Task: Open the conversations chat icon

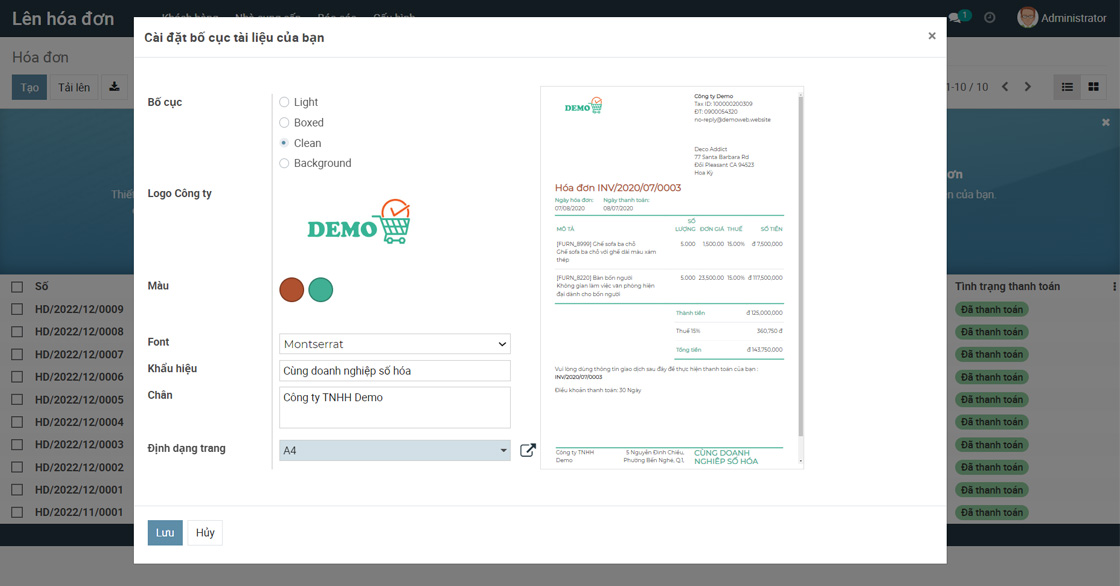Action: (x=955, y=18)
